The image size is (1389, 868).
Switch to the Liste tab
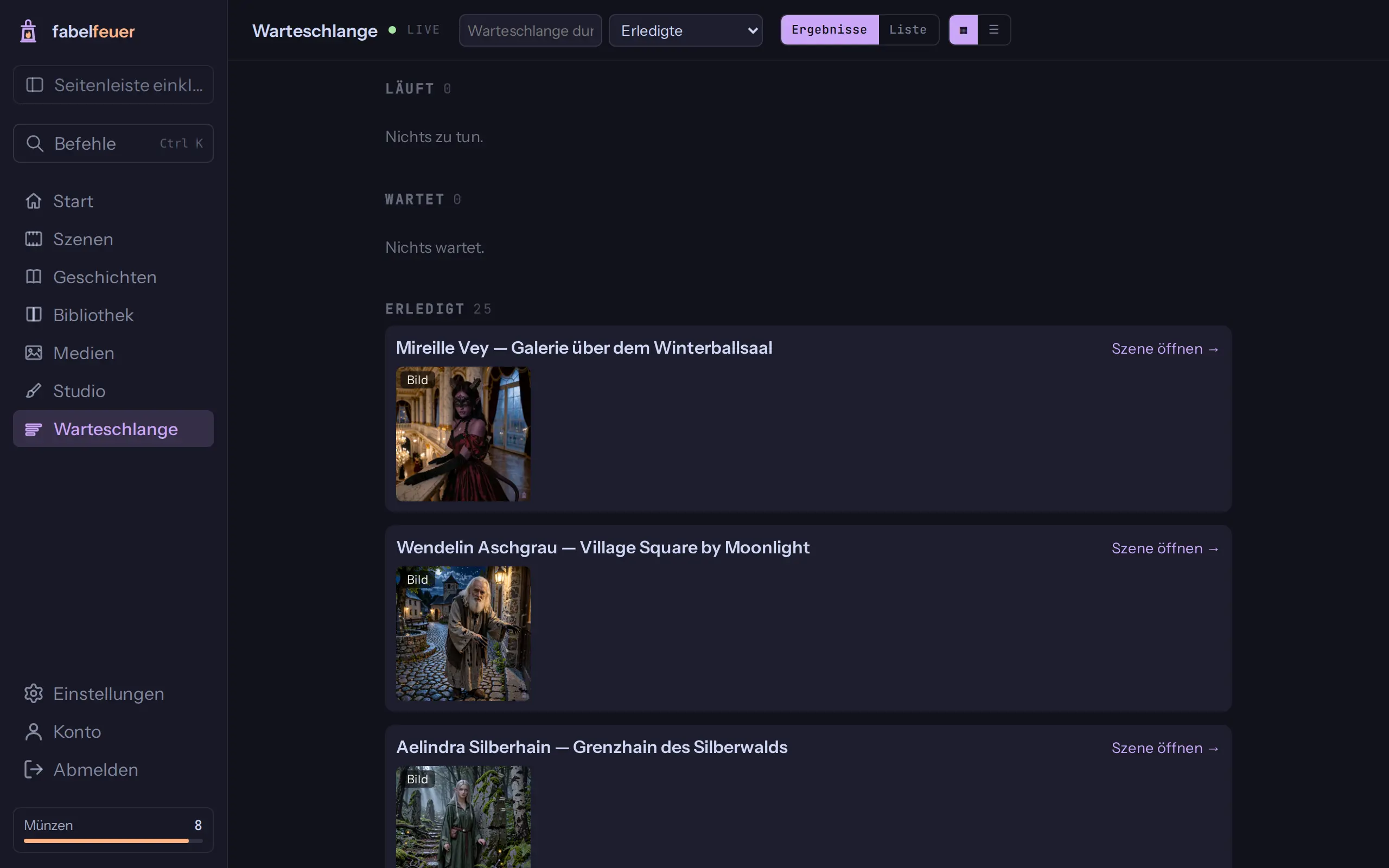[908, 30]
